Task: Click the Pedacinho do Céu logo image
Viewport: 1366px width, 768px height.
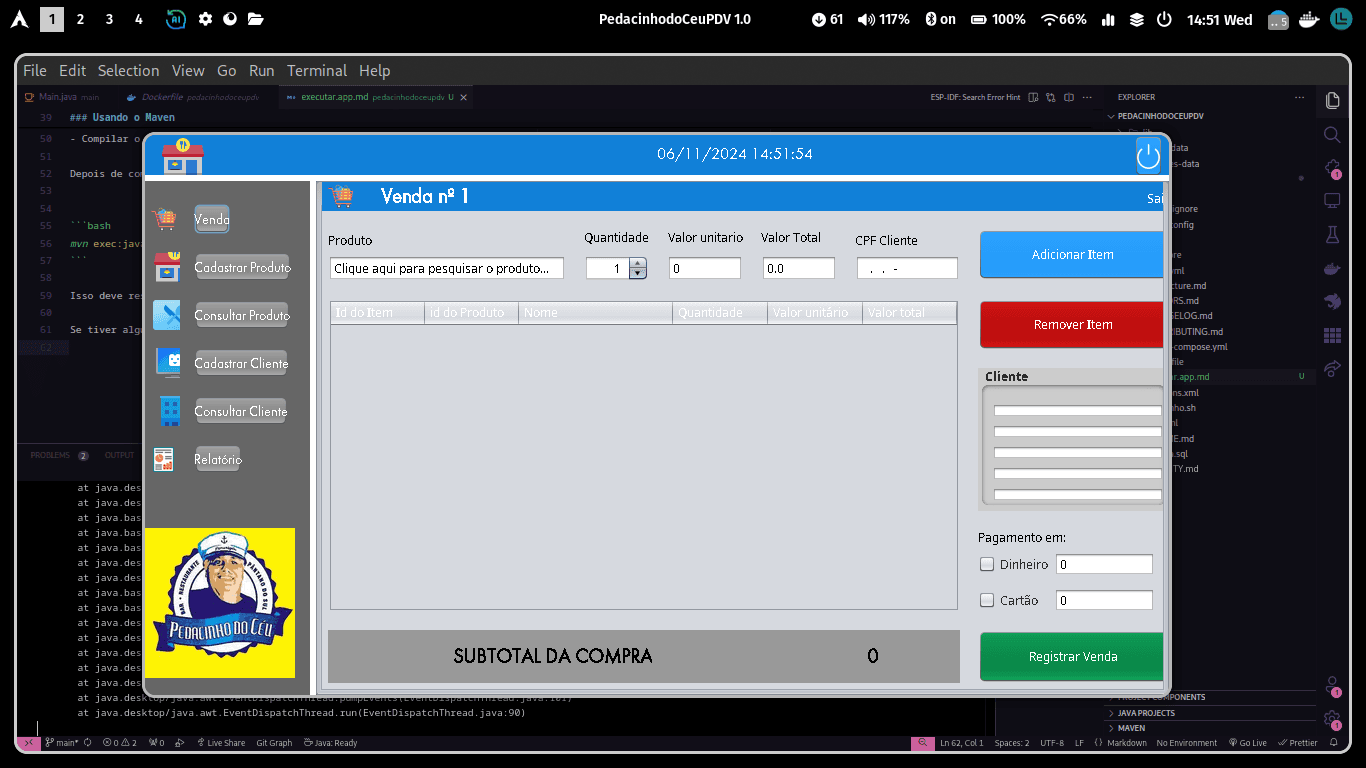Action: click(x=220, y=602)
